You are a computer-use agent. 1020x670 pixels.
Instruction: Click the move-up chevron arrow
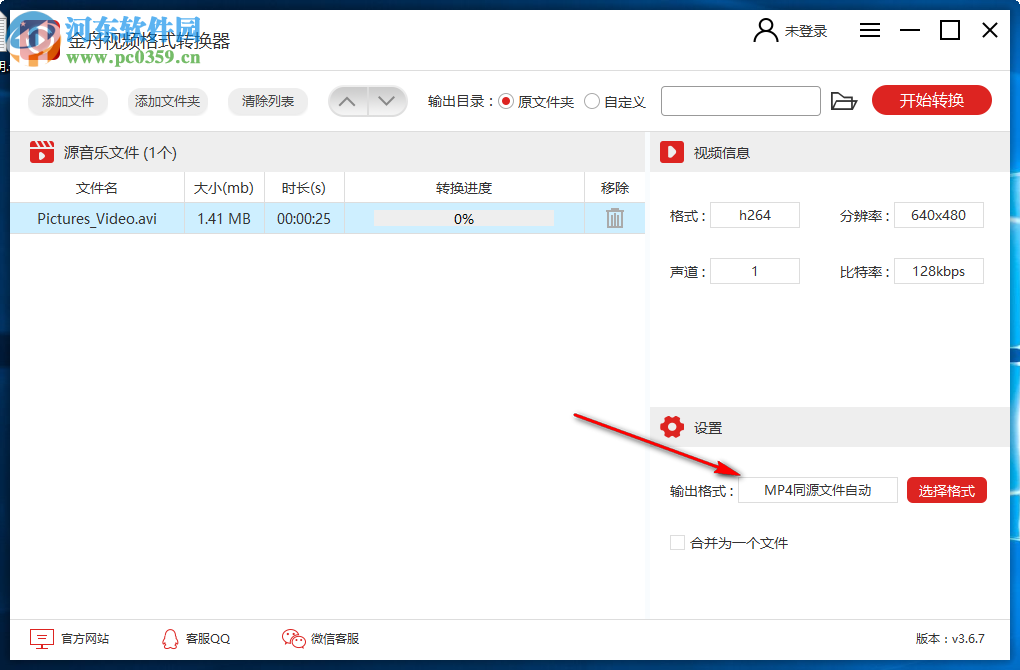347,101
